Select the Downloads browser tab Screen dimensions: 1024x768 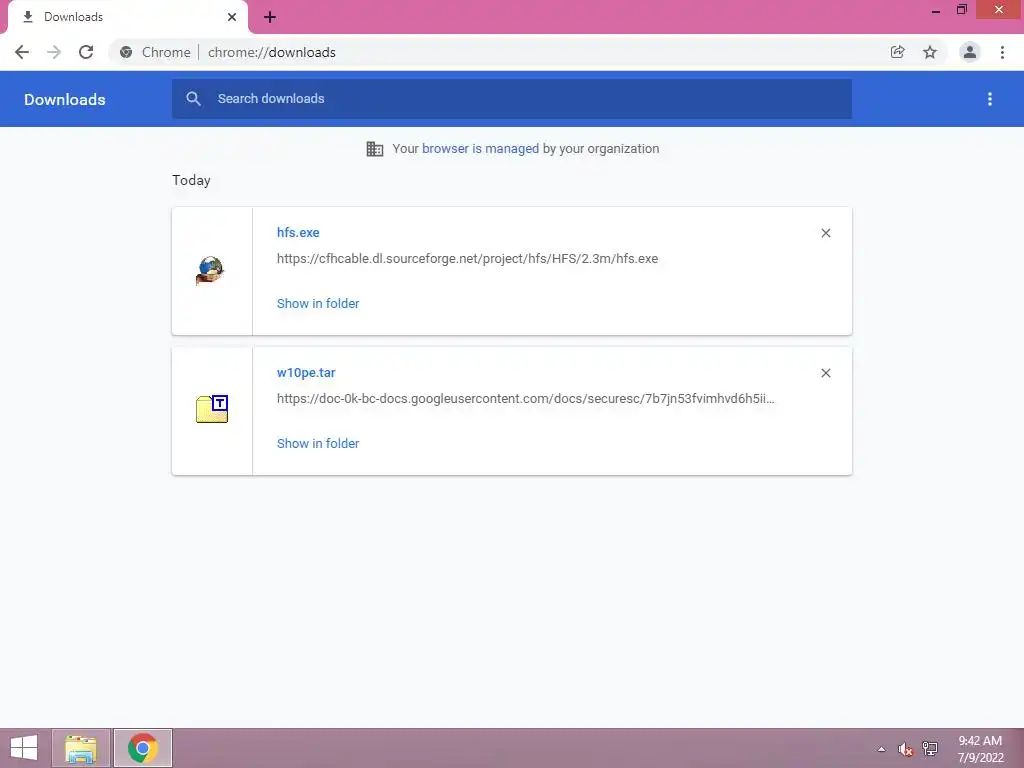128,17
